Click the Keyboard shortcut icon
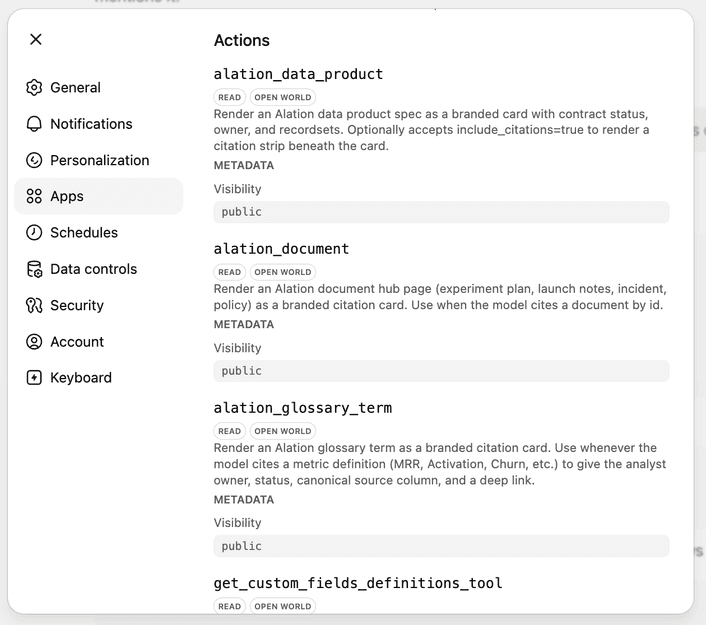 click(x=34, y=377)
